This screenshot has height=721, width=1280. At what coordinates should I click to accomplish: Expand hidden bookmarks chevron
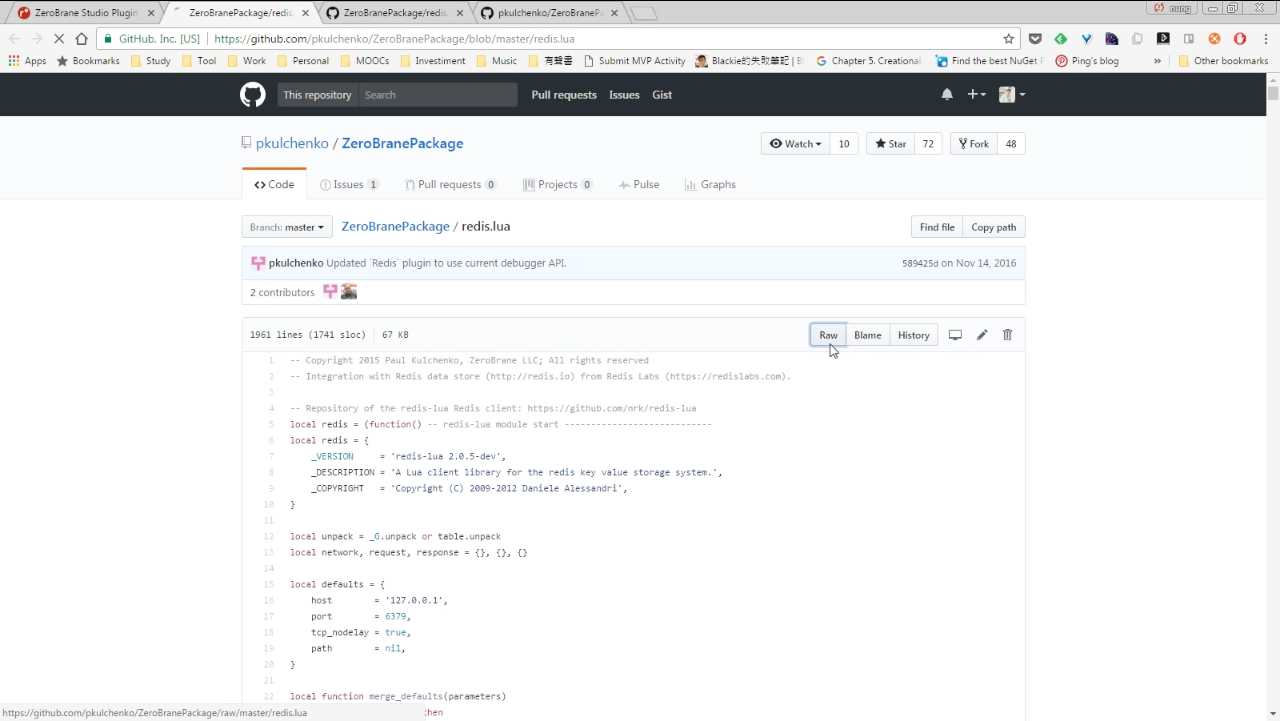click(1157, 61)
